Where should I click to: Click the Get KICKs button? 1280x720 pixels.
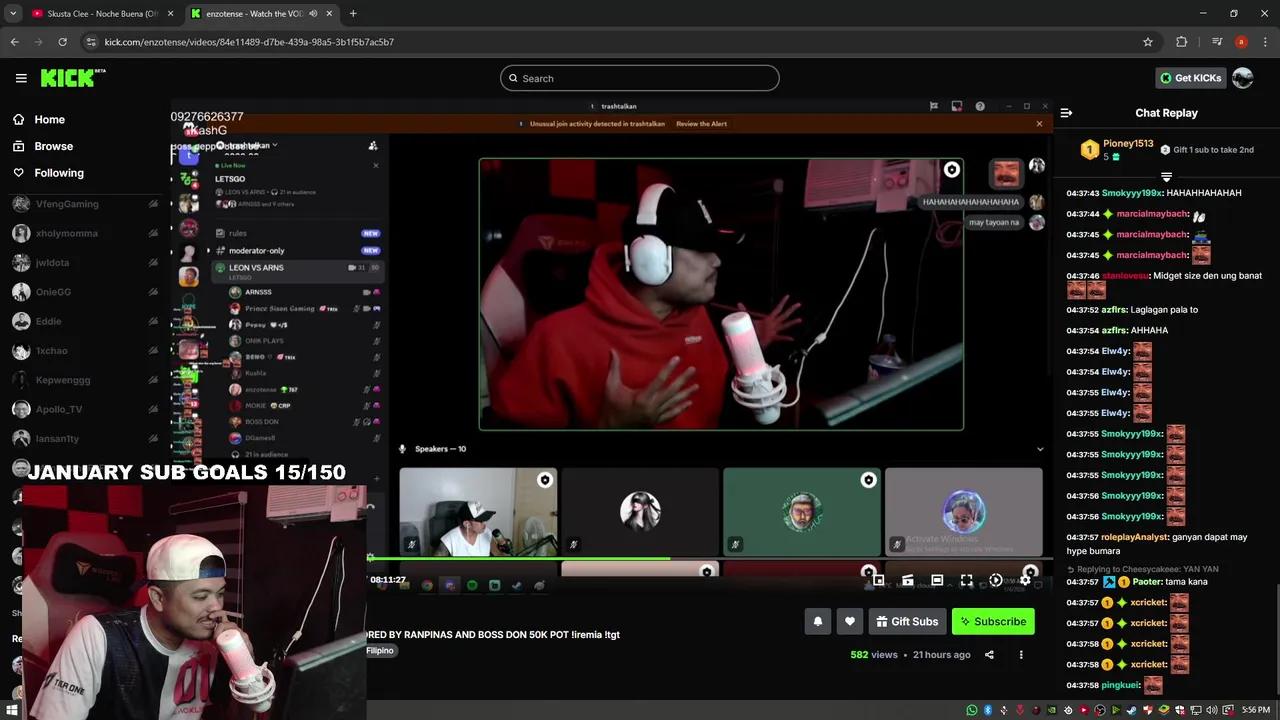point(1190,78)
